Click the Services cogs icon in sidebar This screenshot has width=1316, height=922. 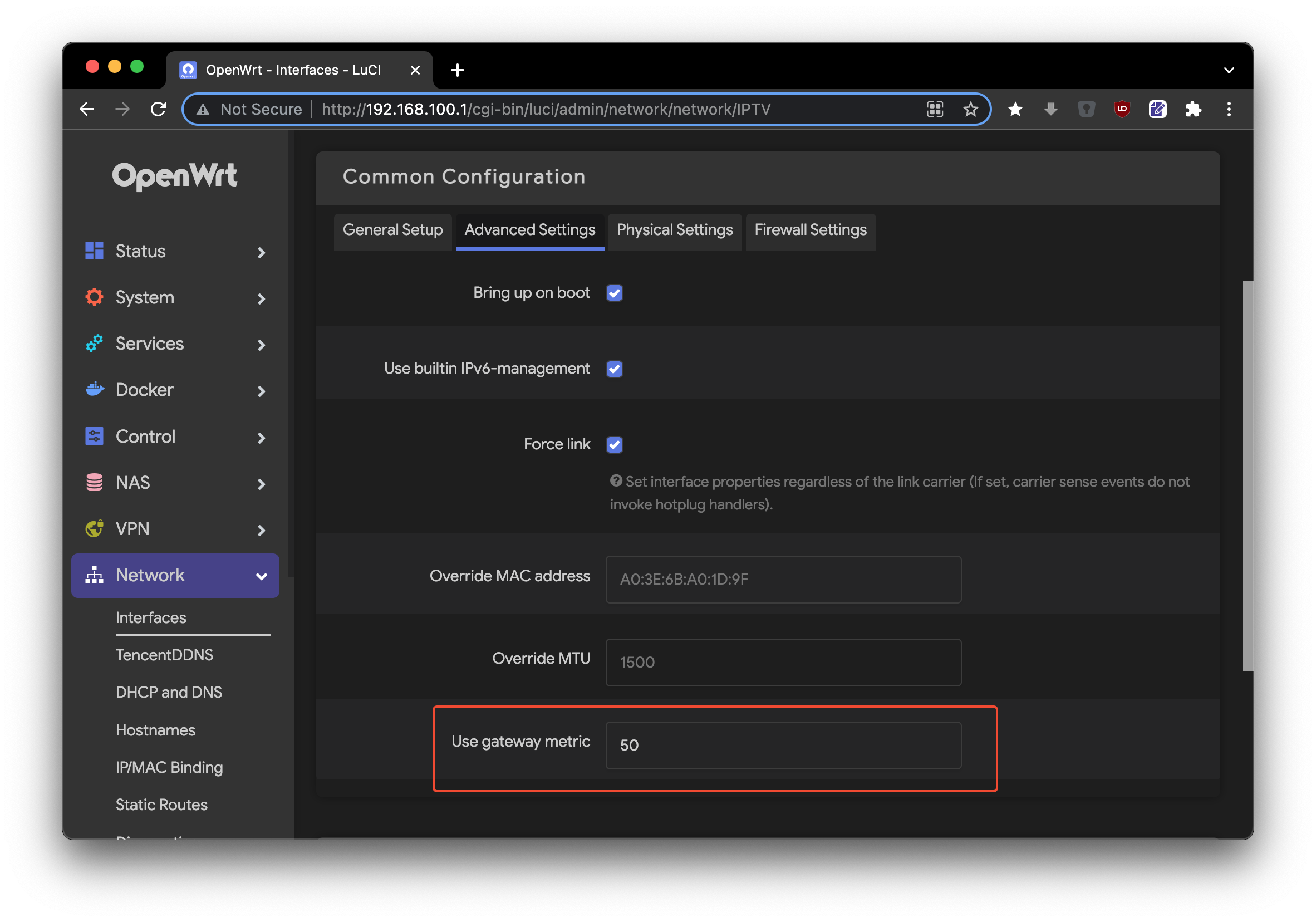pos(94,343)
